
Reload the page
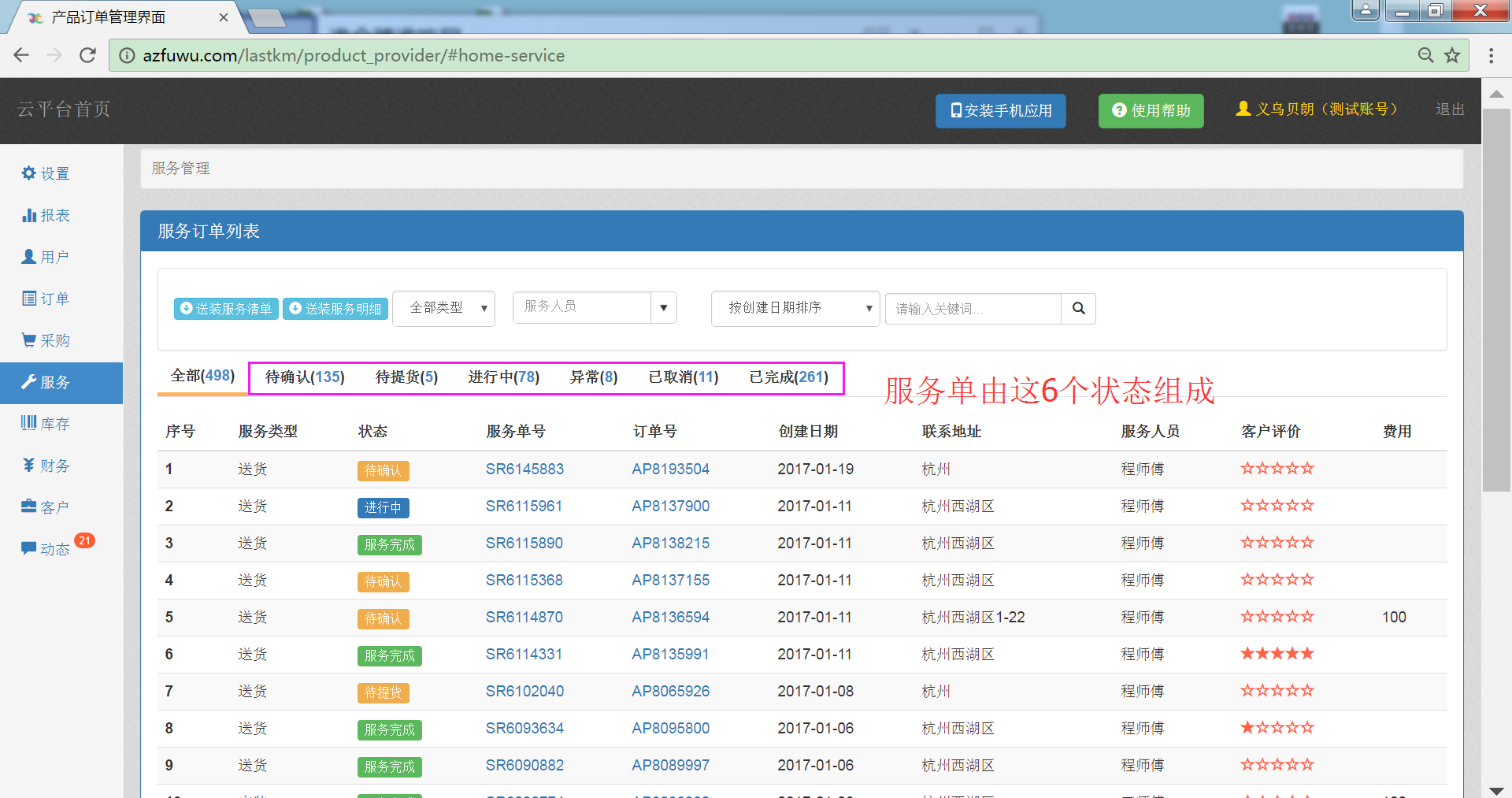[87, 55]
